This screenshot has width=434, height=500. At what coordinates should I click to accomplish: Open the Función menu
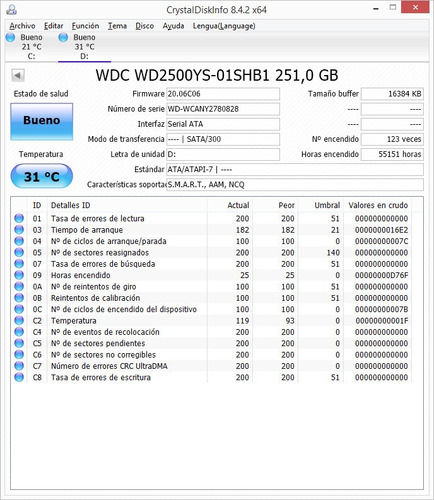pos(85,26)
